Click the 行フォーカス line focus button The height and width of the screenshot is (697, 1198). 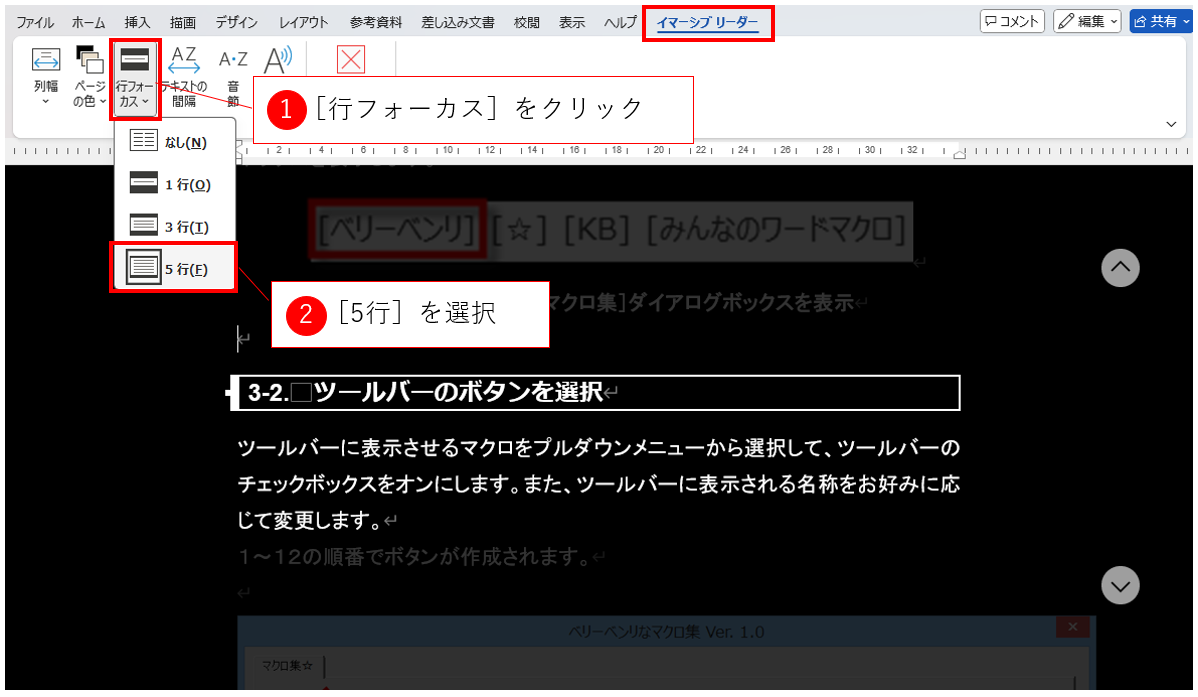coord(134,77)
